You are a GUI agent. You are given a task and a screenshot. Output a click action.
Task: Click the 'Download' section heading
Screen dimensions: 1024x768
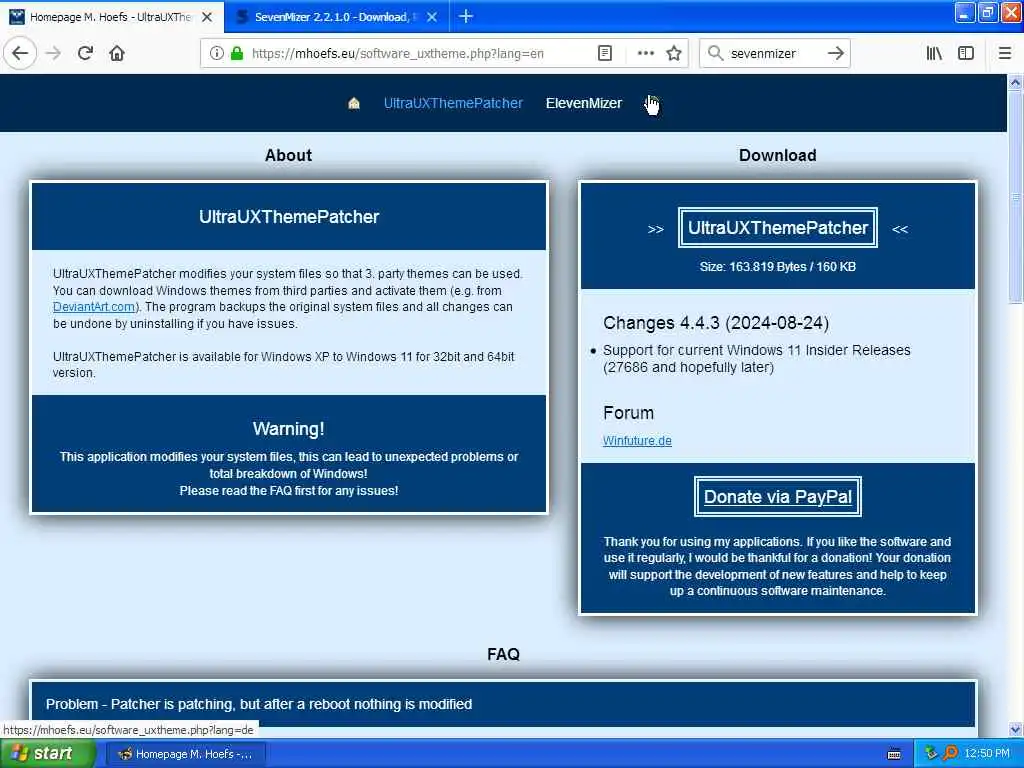coord(778,155)
